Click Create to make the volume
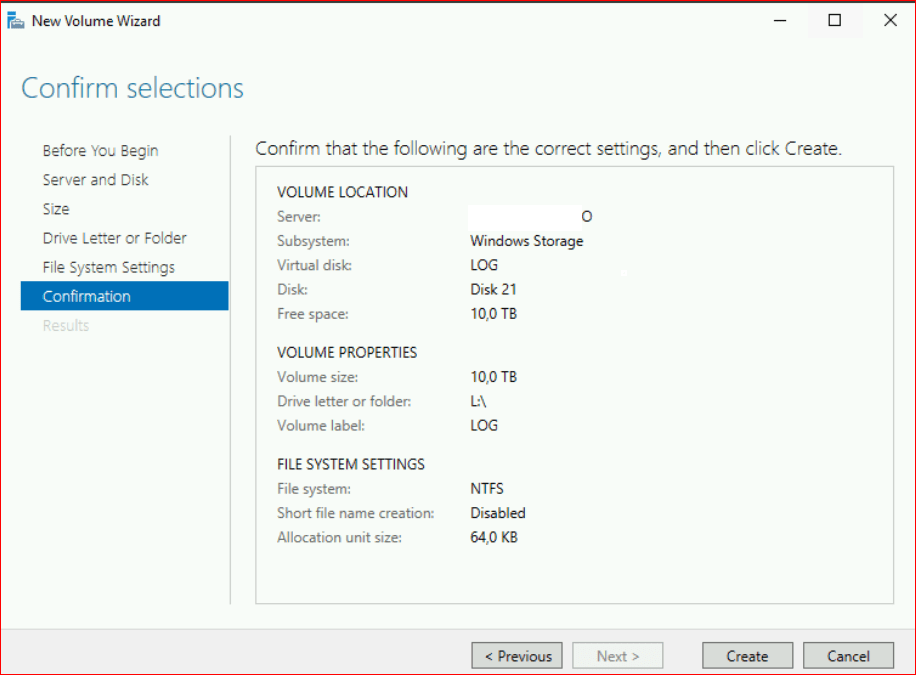This screenshot has width=916, height=675. 747,656
